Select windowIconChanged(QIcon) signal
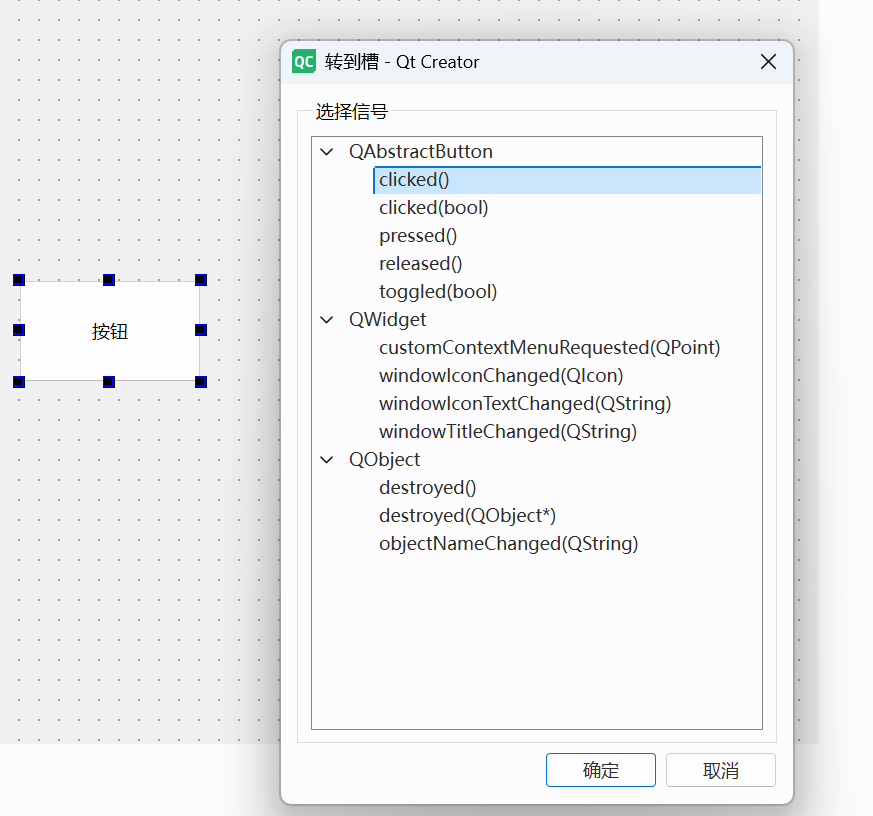This screenshot has height=816, width=873. click(501, 376)
